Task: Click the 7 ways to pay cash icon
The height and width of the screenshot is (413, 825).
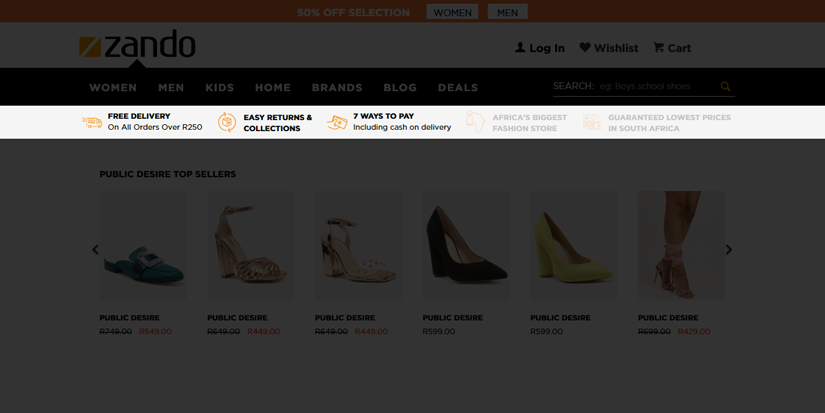Action: tap(337, 123)
